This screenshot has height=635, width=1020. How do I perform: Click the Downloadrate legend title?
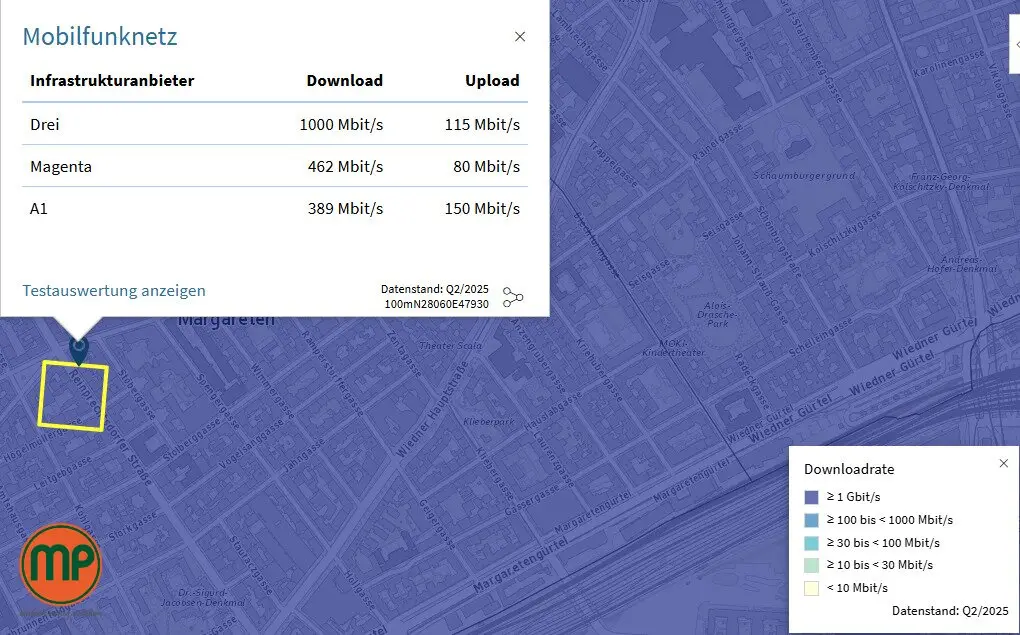(x=849, y=469)
